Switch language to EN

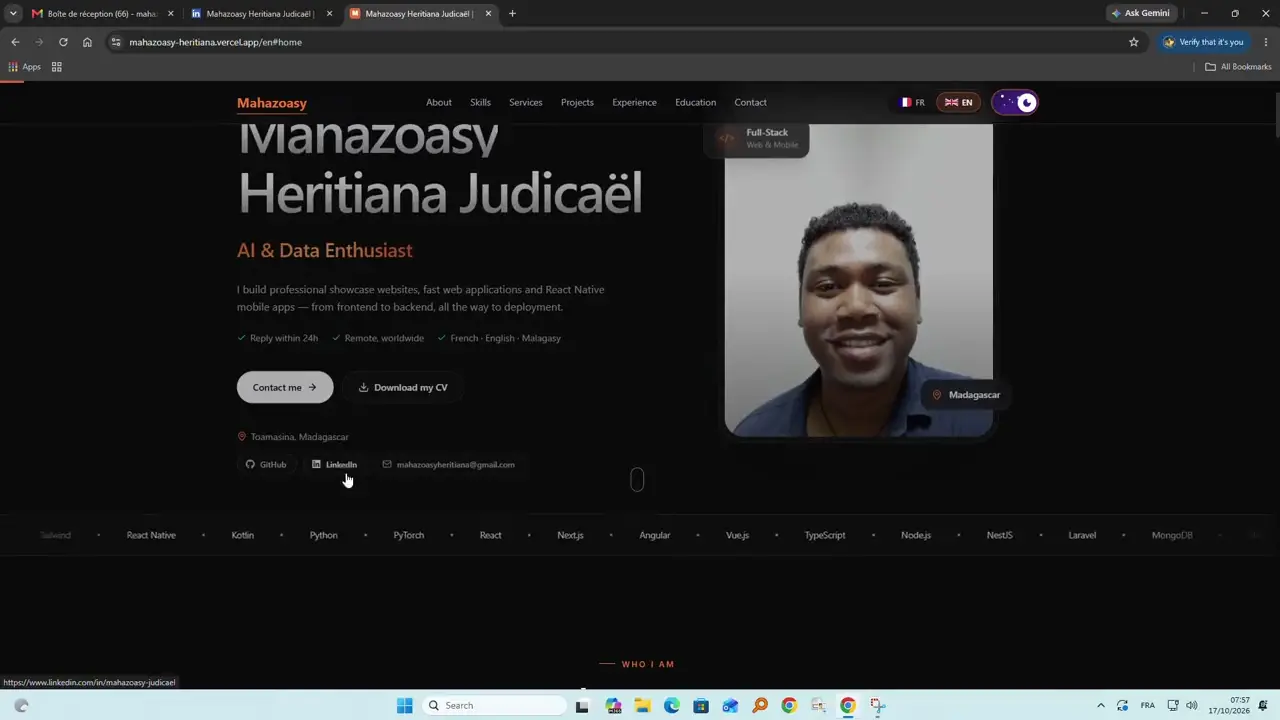point(958,102)
